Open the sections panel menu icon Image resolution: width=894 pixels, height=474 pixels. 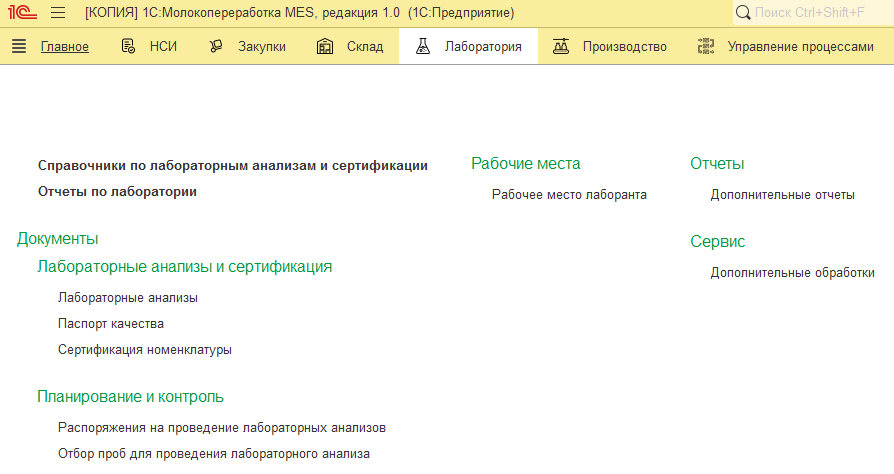pos(19,46)
